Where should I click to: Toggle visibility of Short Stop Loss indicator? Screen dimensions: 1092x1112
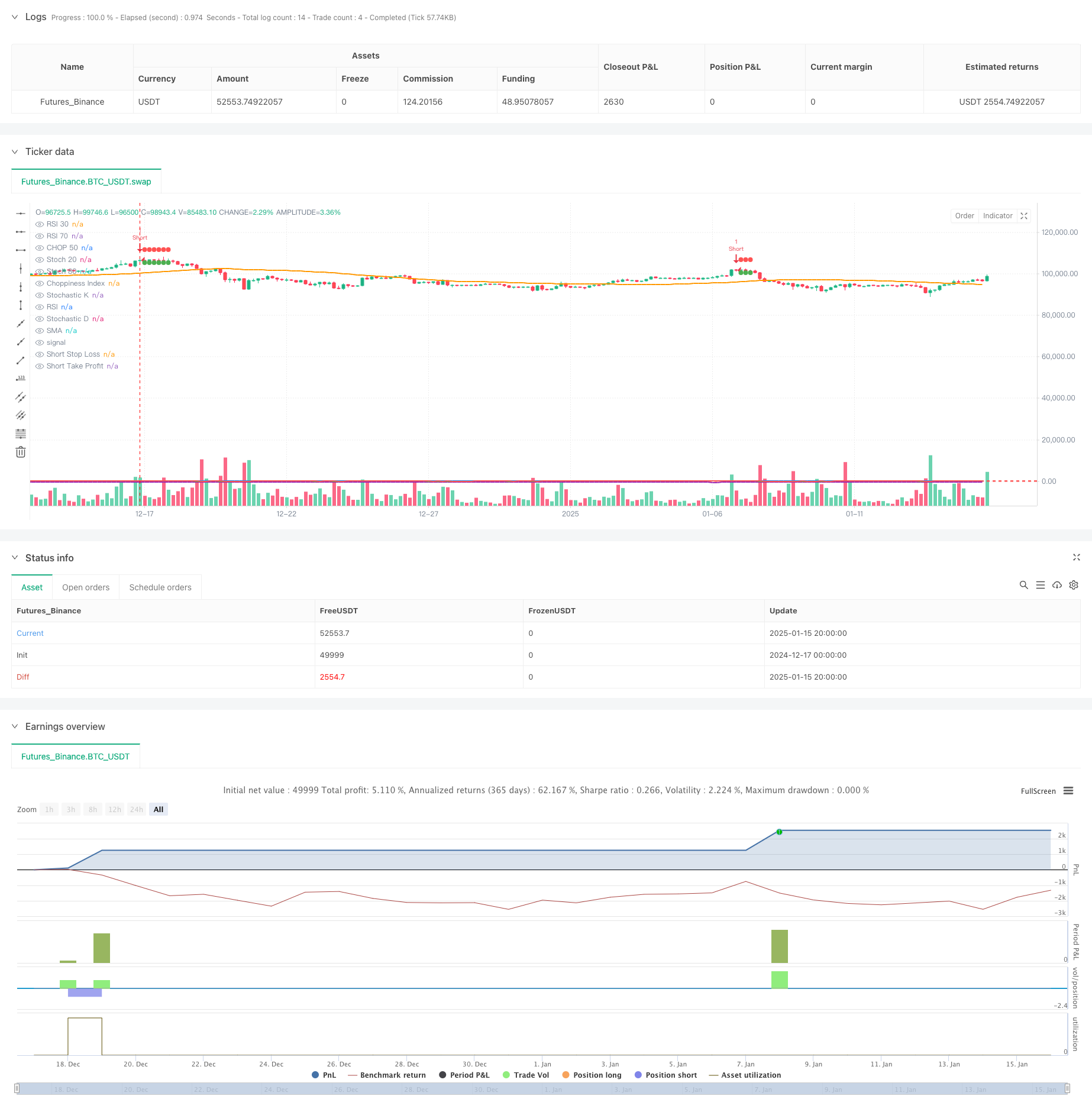click(40, 354)
